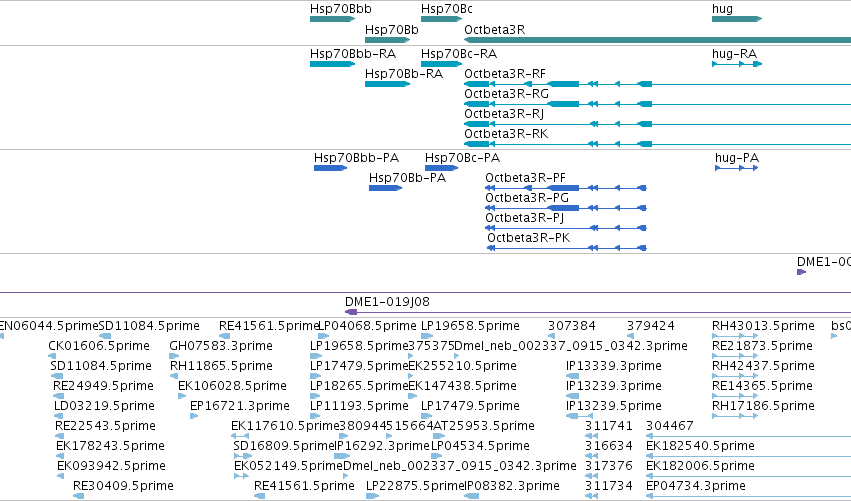Select the Octbeta3R gene bar

657,40
